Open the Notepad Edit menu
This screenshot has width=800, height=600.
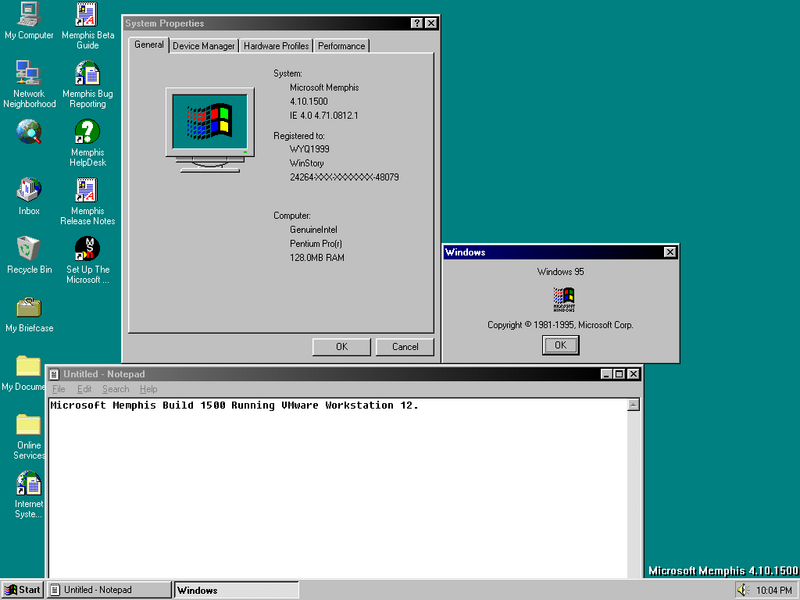[x=85, y=389]
